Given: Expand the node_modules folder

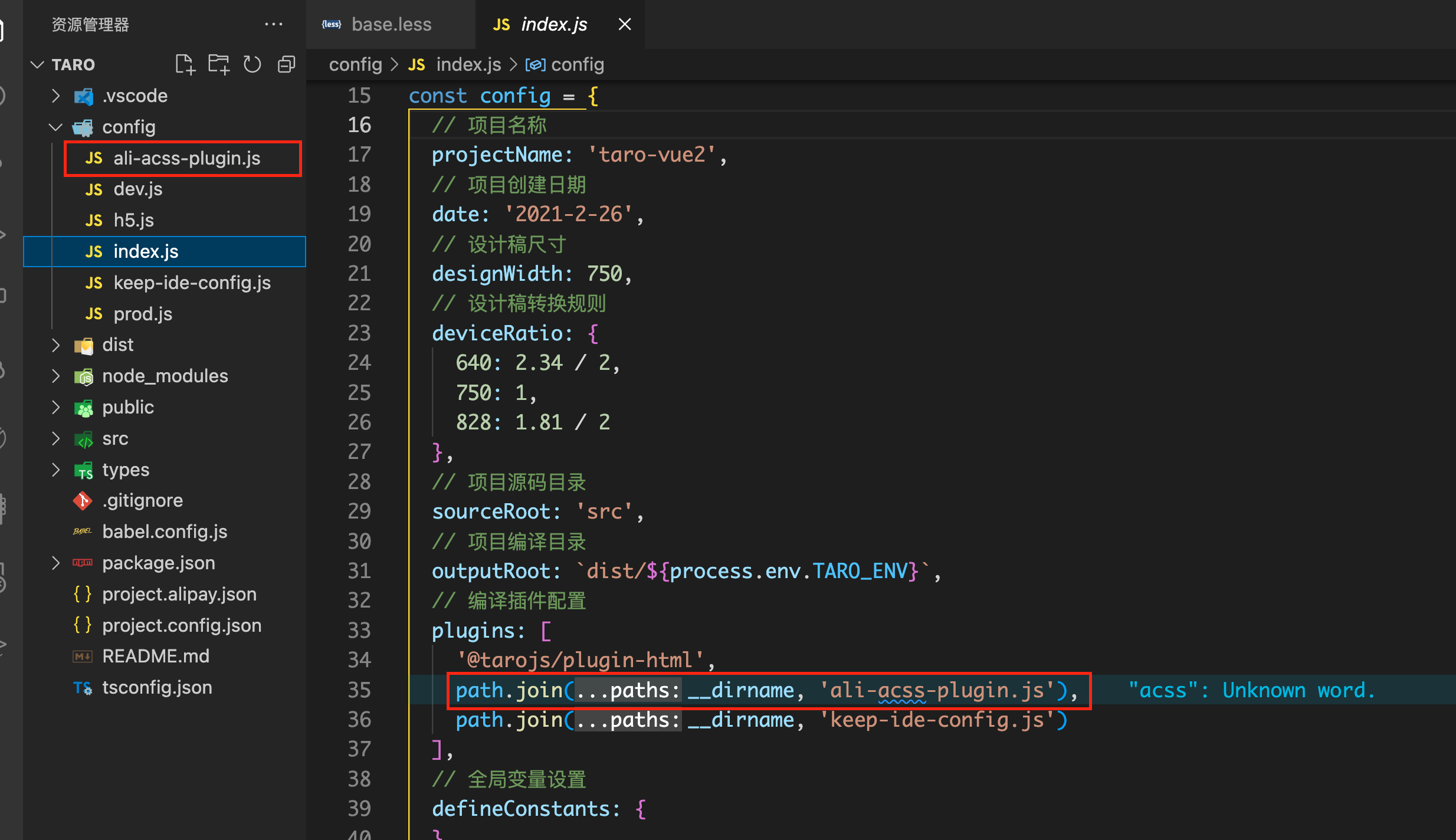Looking at the screenshot, I should [55, 376].
